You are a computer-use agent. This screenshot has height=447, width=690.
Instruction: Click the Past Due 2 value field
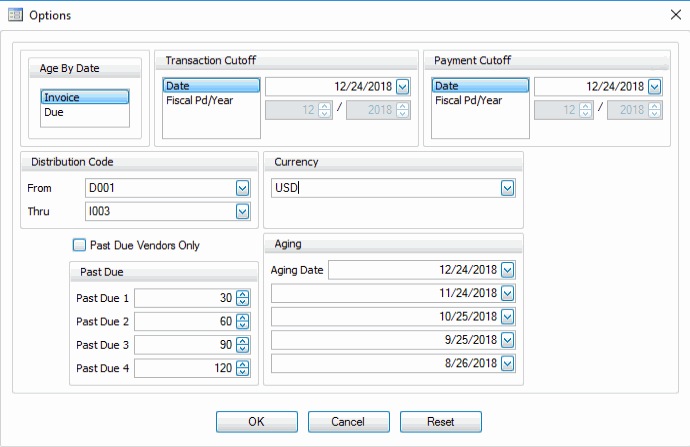click(x=184, y=321)
